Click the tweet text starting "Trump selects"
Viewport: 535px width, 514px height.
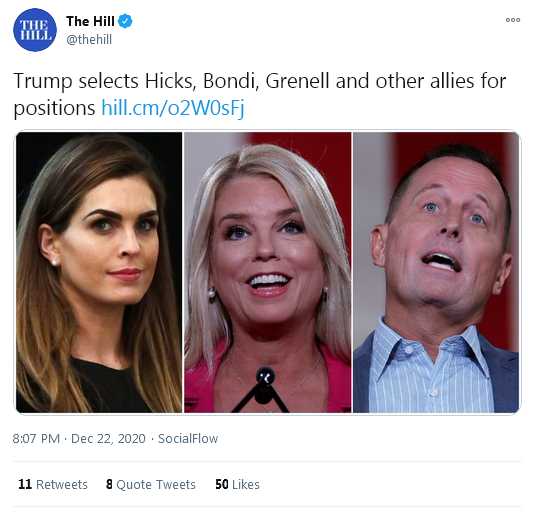(259, 95)
